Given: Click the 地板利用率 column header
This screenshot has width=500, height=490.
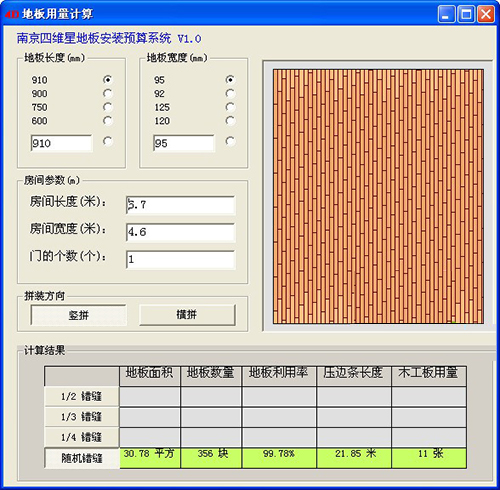Looking at the screenshot, I should [279, 376].
